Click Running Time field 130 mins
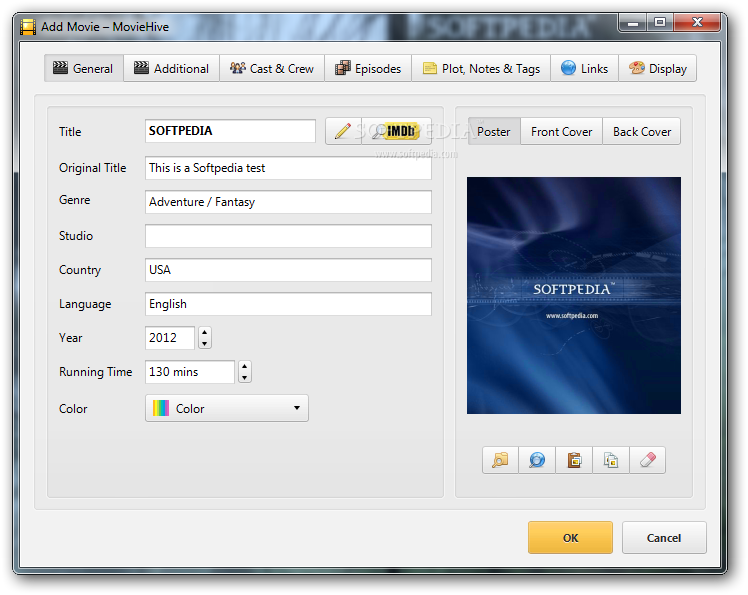This screenshot has height=595, width=748. pos(190,372)
